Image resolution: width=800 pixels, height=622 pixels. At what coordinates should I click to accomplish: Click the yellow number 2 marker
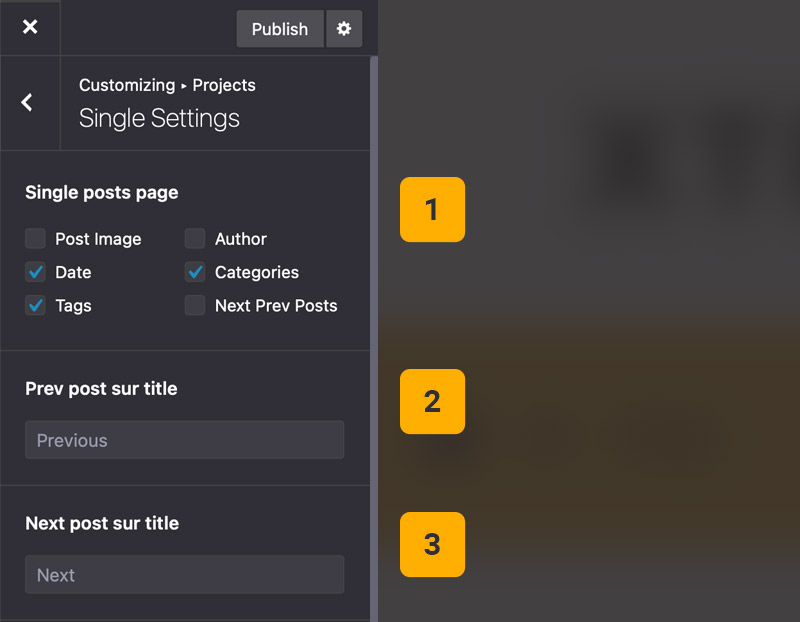[x=432, y=401]
